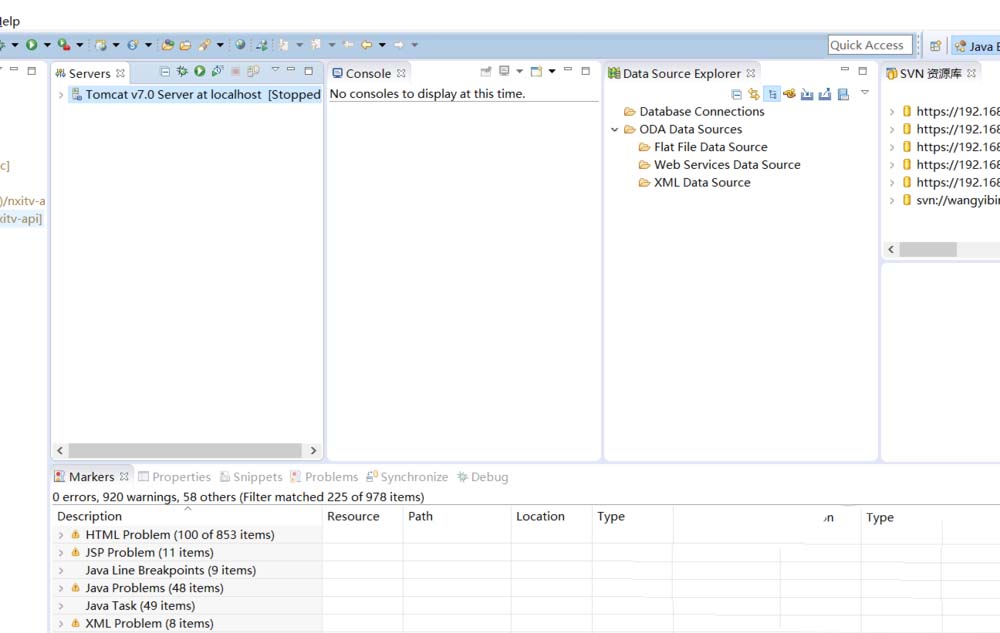This screenshot has width=1000, height=633.
Task: Open the Back history dropdown arrow
Action: point(382,45)
